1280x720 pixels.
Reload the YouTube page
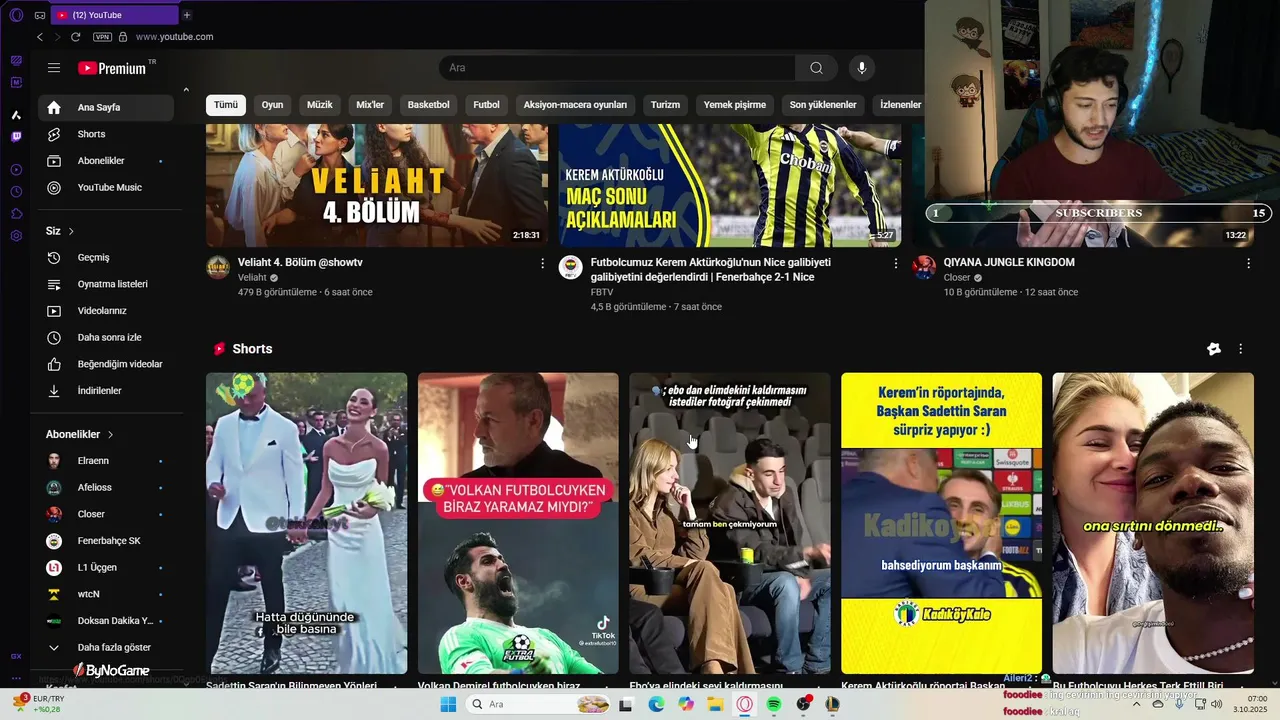(75, 37)
